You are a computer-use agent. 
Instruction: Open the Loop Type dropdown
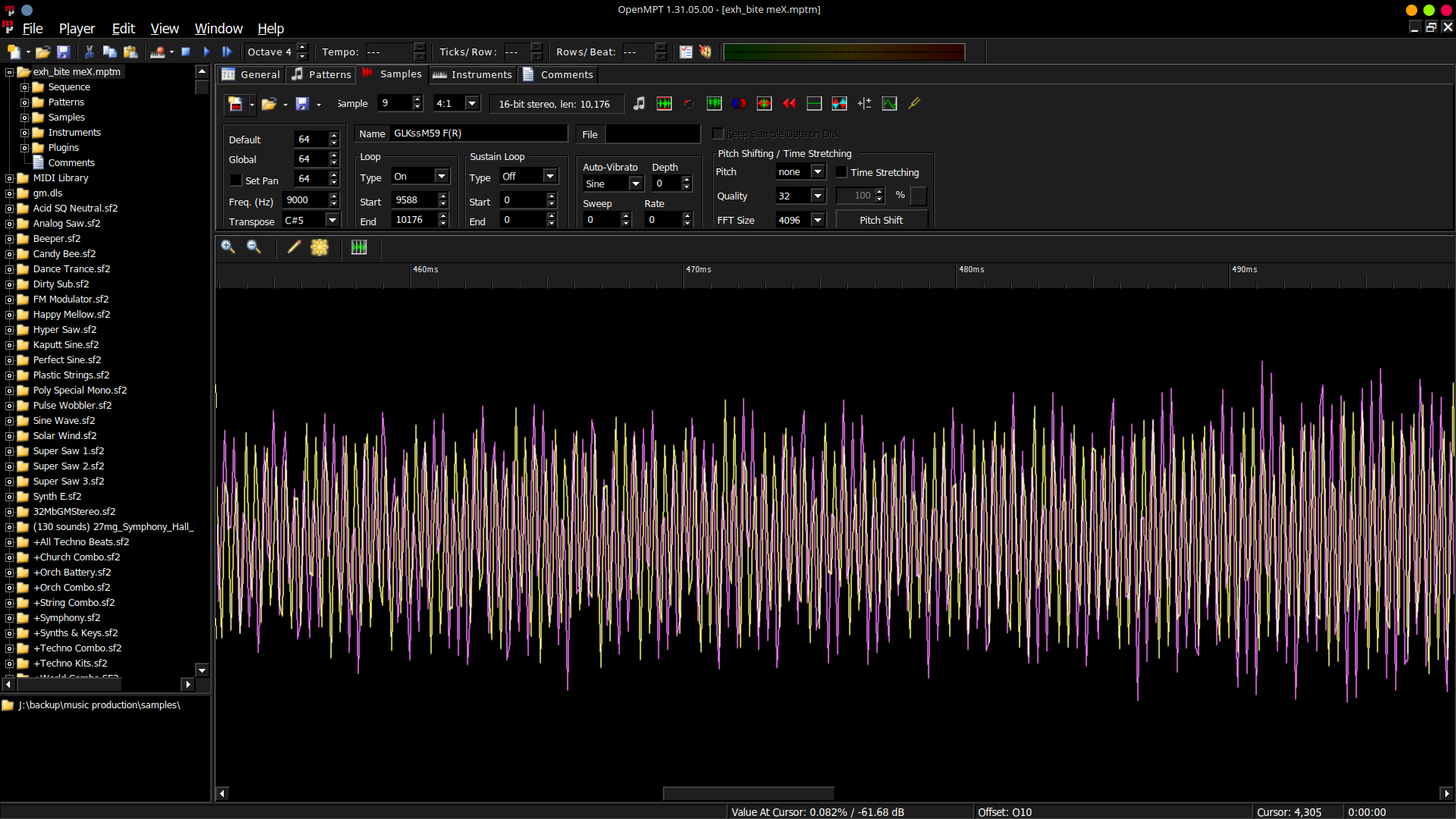coord(441,177)
